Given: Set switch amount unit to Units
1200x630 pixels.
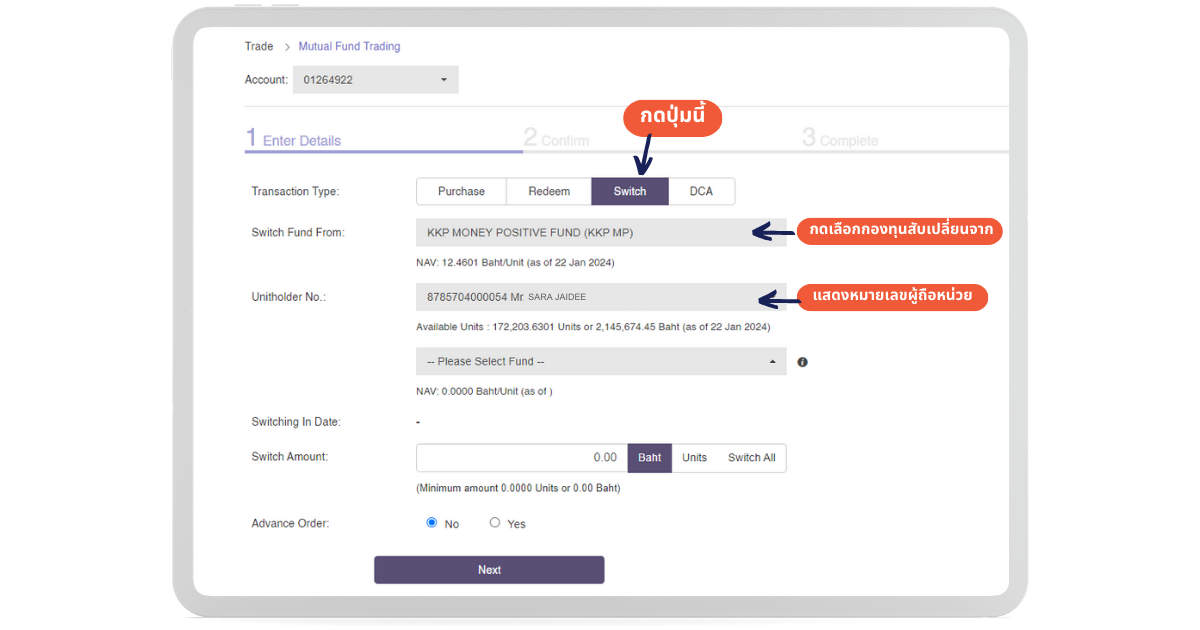Looking at the screenshot, I should coord(694,458).
